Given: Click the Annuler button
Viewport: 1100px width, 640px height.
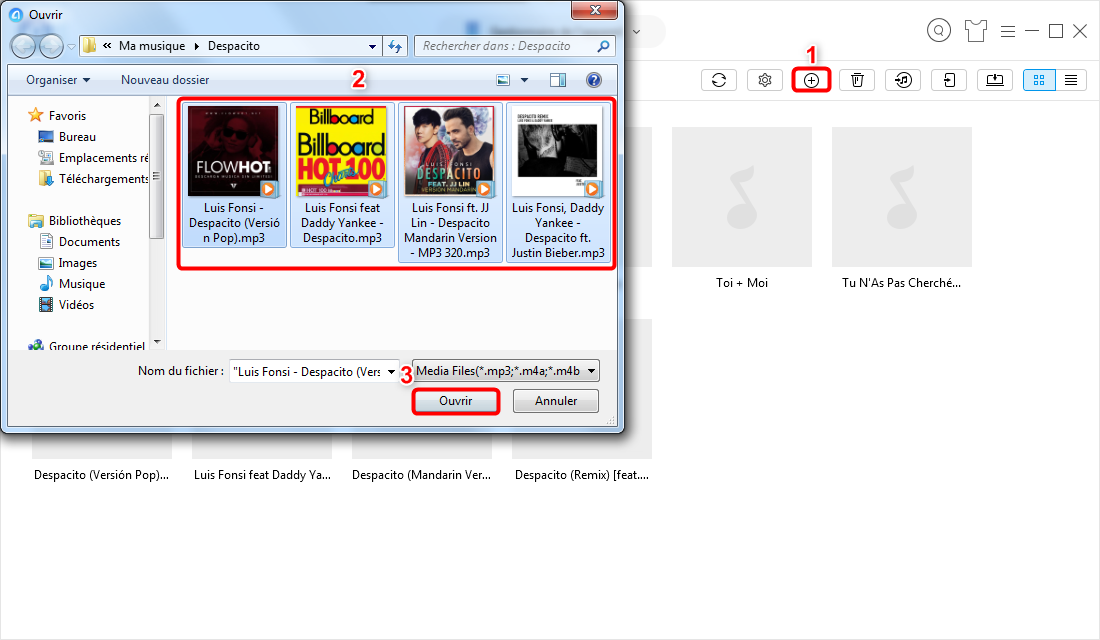Looking at the screenshot, I should pyautogui.click(x=556, y=401).
